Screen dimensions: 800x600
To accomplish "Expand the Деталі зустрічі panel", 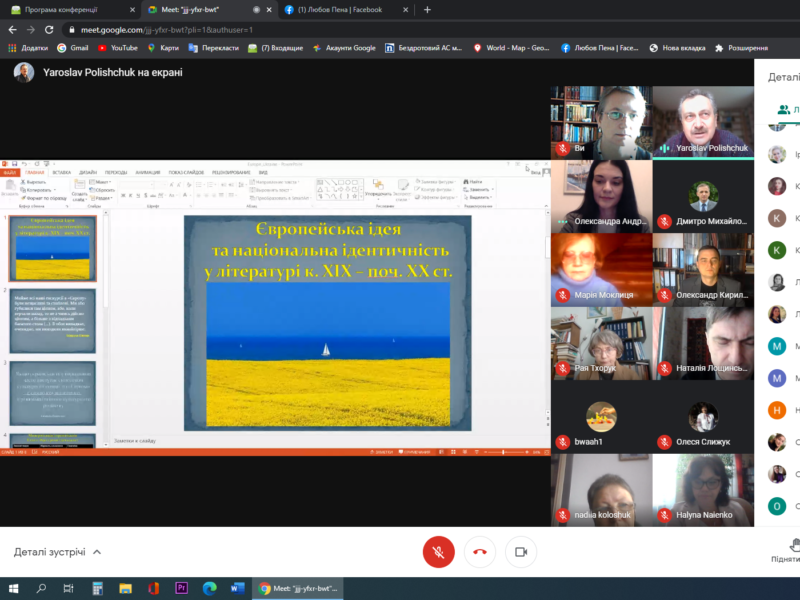I will 58,552.
